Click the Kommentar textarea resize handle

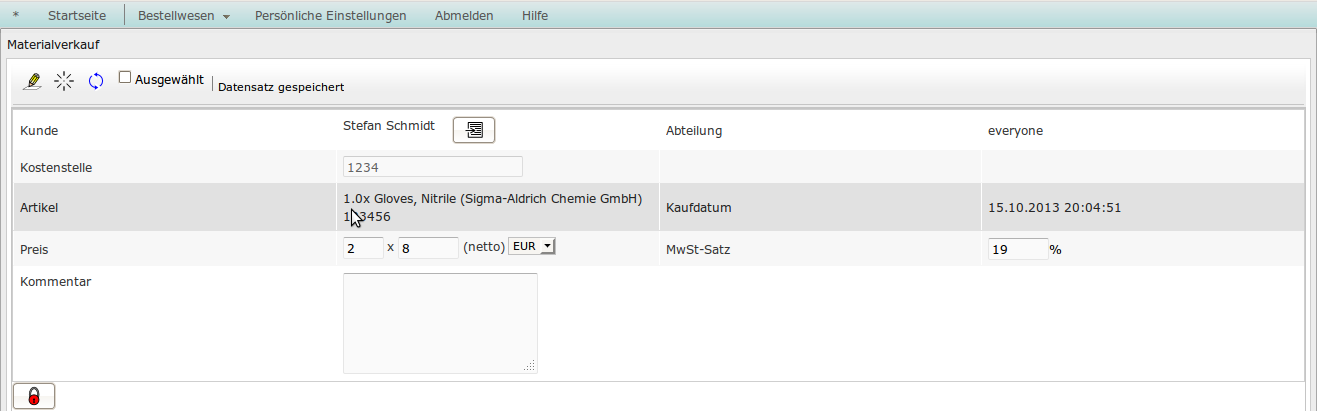530,366
